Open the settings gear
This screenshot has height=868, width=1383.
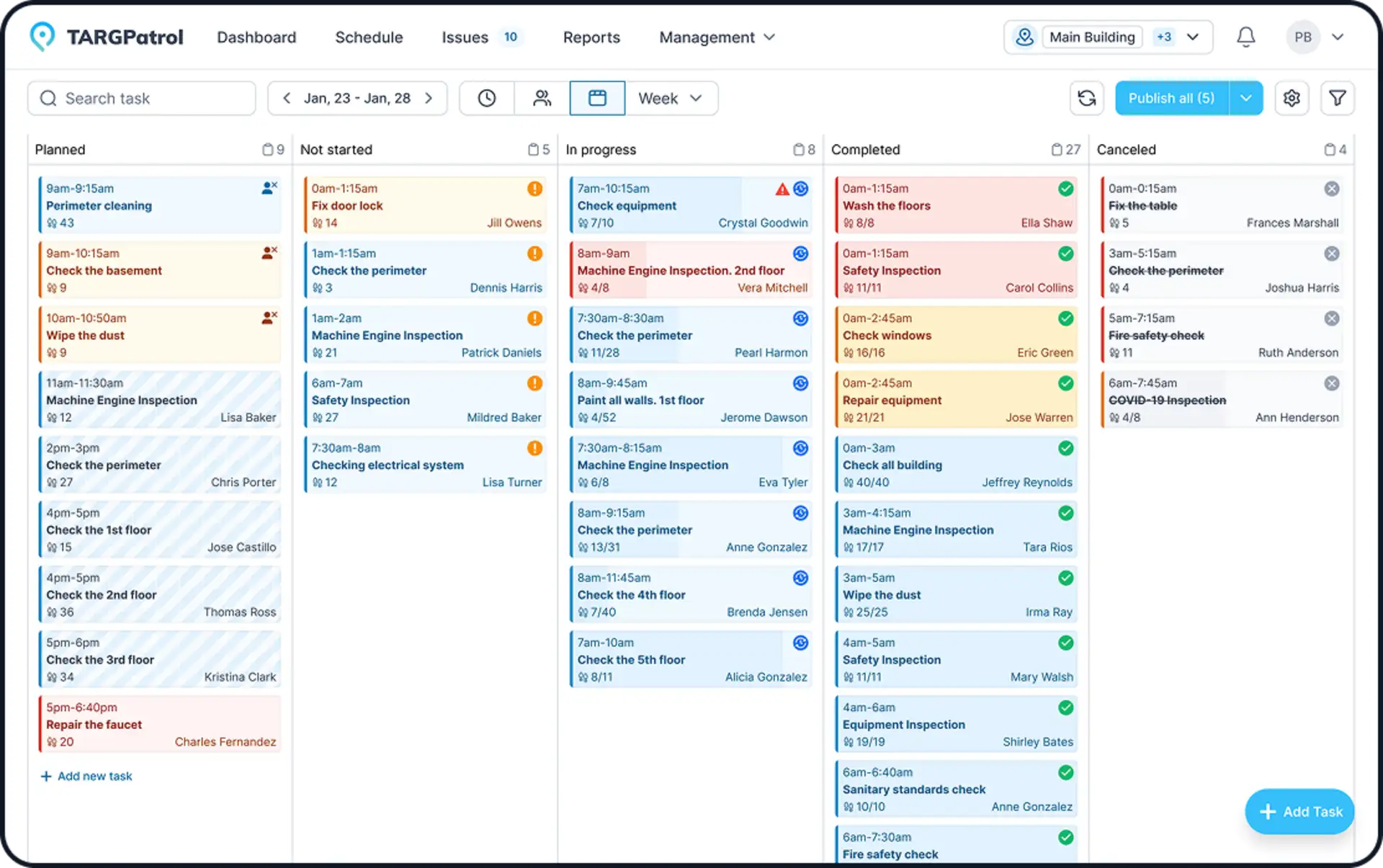click(1292, 98)
